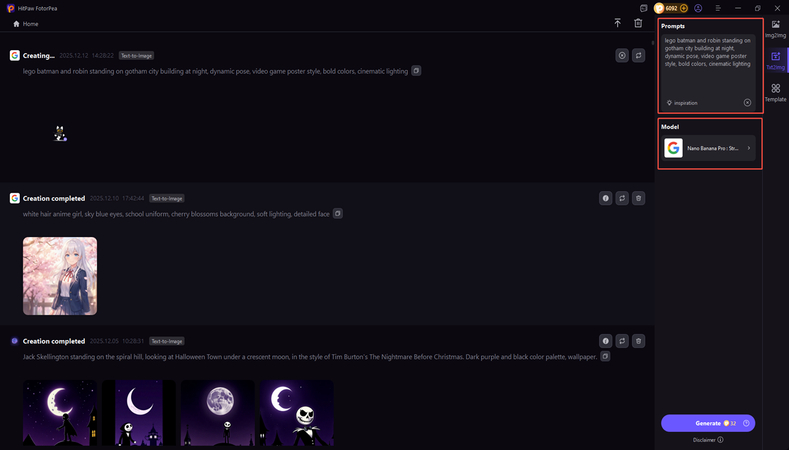Delete the Jack Skellington creation
The image size is (789, 450).
[639, 341]
